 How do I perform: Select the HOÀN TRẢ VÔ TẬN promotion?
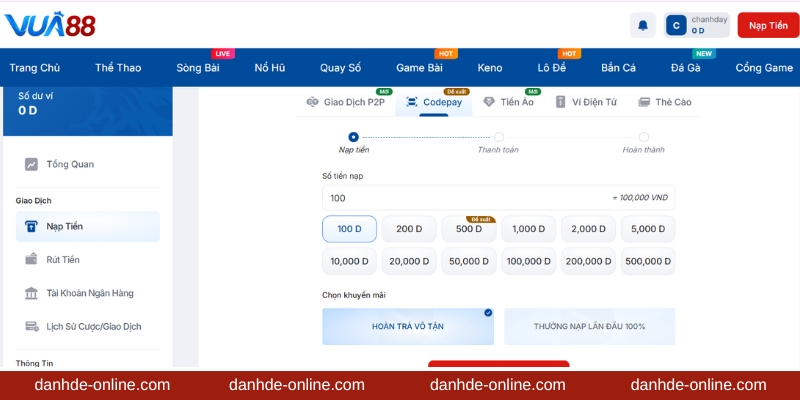[407, 326]
